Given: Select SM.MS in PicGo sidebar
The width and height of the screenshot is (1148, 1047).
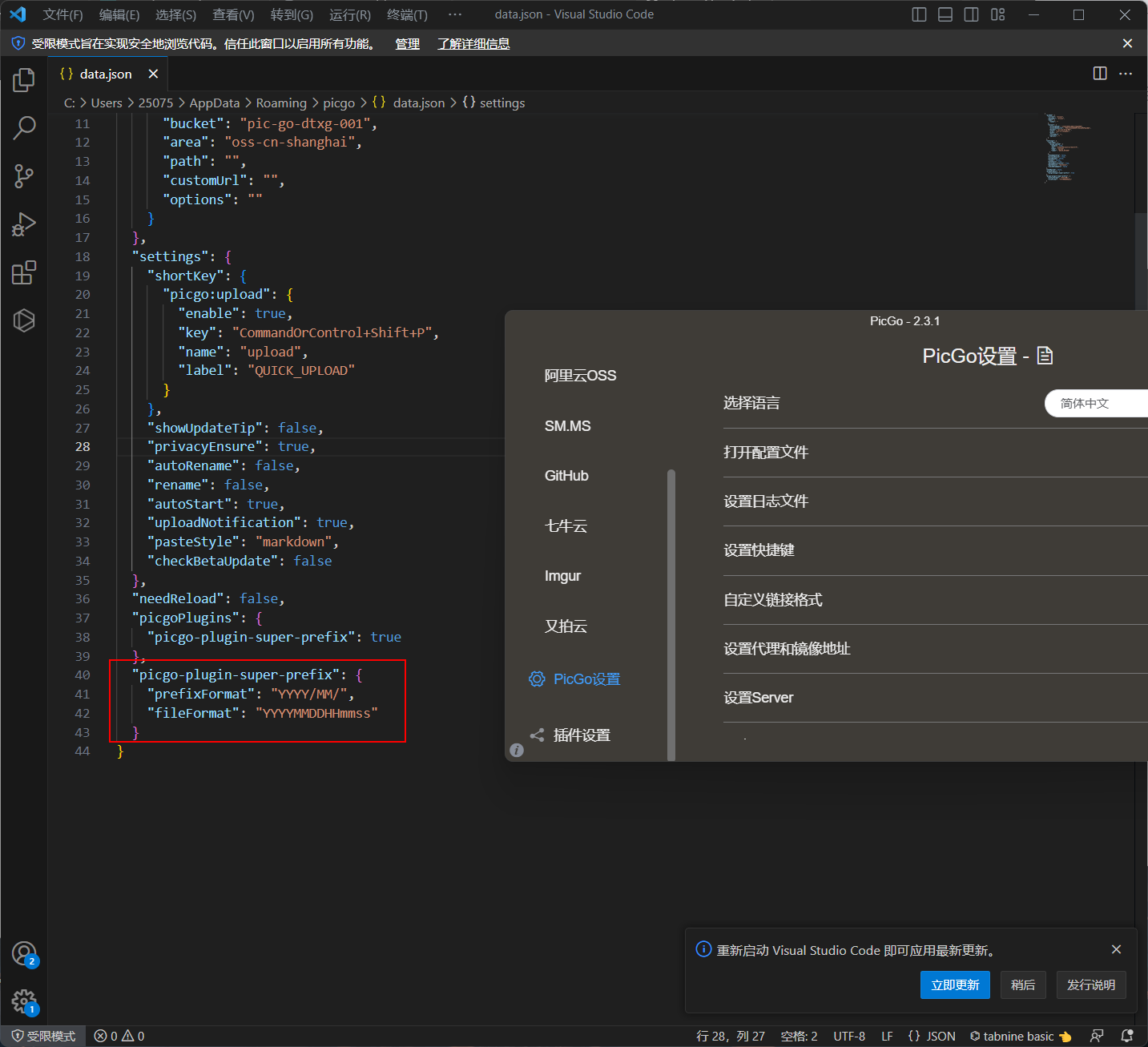Looking at the screenshot, I should coord(567,426).
